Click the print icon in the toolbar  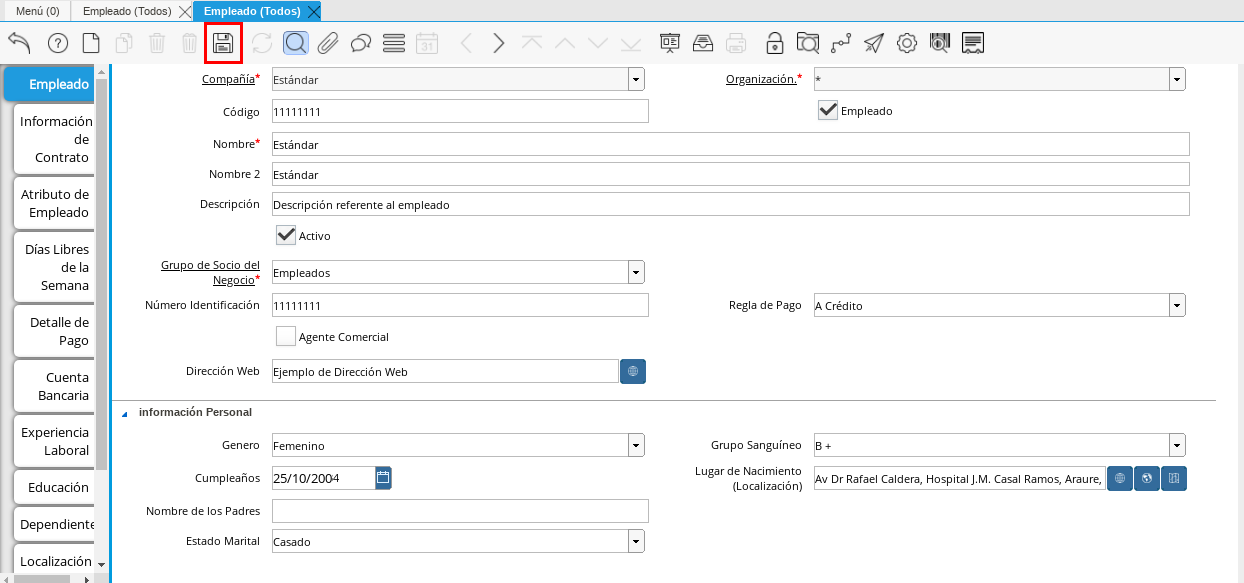tap(736, 43)
